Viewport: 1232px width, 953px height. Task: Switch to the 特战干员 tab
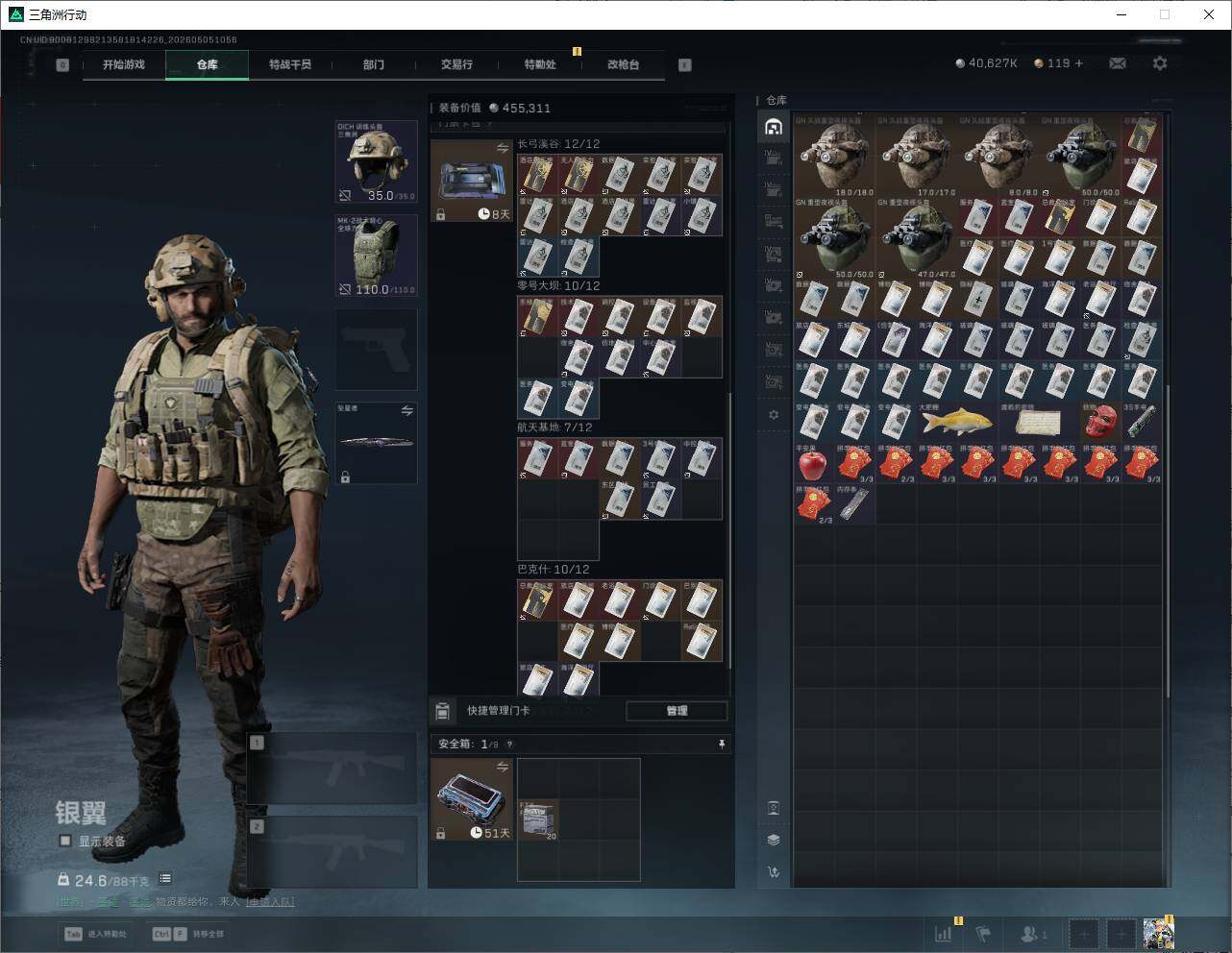click(290, 64)
